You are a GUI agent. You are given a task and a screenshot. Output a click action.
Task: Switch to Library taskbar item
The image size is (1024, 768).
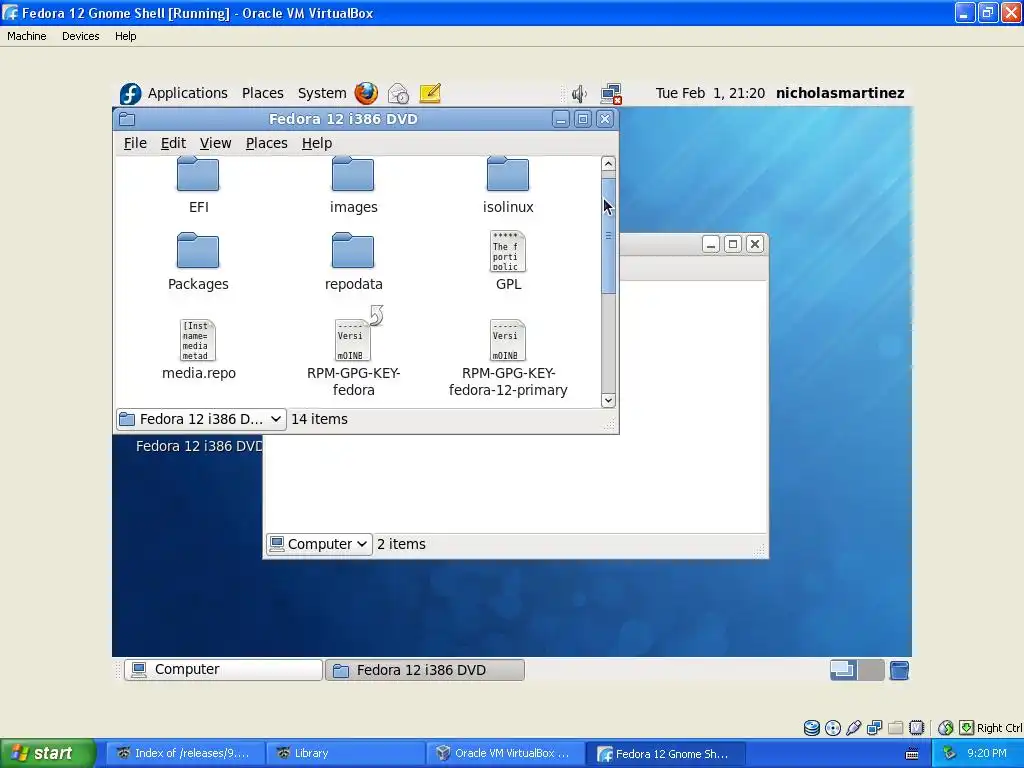coord(345,754)
